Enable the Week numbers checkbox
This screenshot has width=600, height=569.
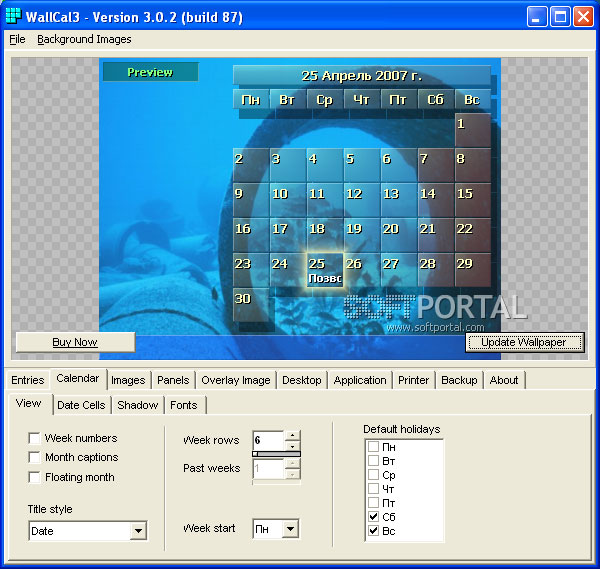pyautogui.click(x=34, y=438)
